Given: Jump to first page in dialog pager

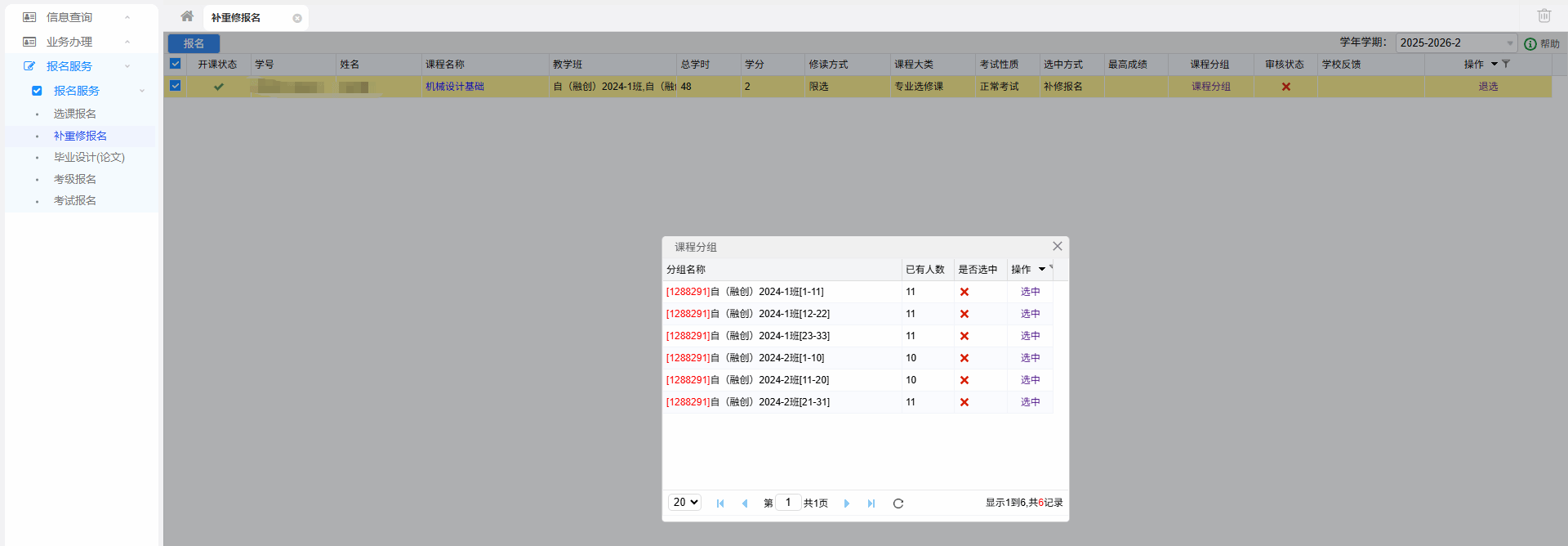Looking at the screenshot, I should [719, 503].
